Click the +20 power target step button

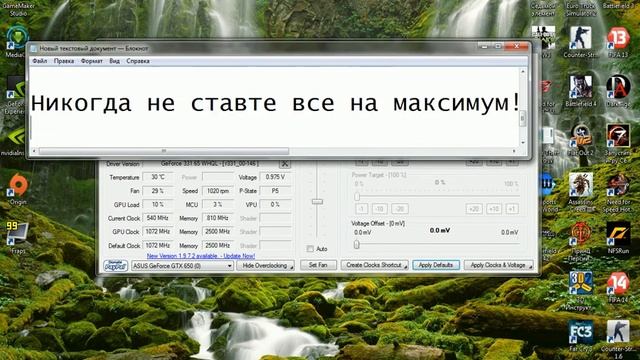(x=473, y=209)
